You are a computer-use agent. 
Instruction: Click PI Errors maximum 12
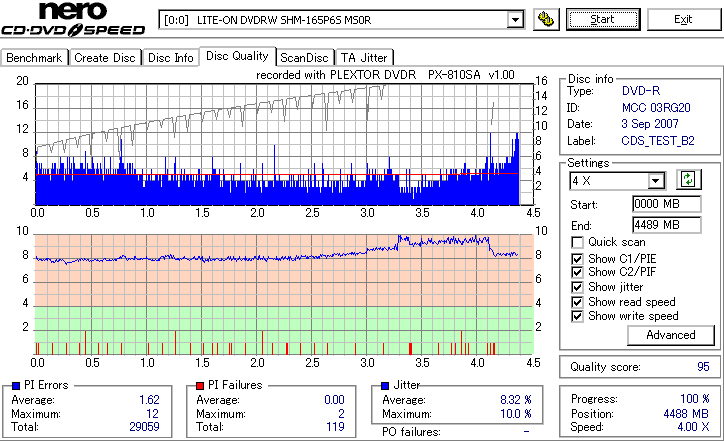tap(152, 414)
